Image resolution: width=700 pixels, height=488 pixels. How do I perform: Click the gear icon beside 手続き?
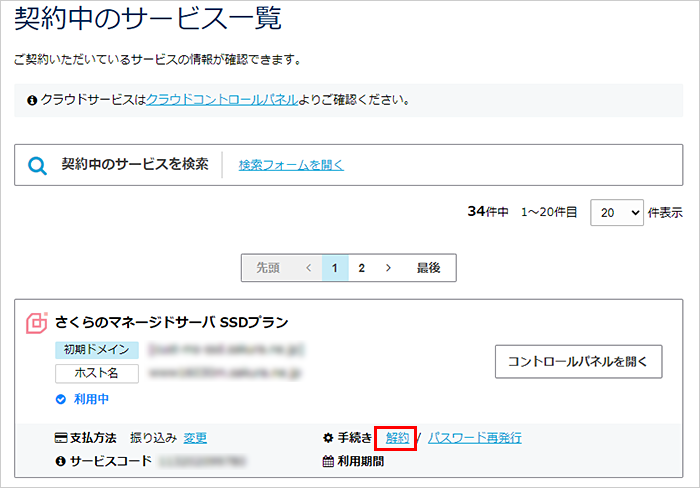pyautogui.click(x=328, y=438)
